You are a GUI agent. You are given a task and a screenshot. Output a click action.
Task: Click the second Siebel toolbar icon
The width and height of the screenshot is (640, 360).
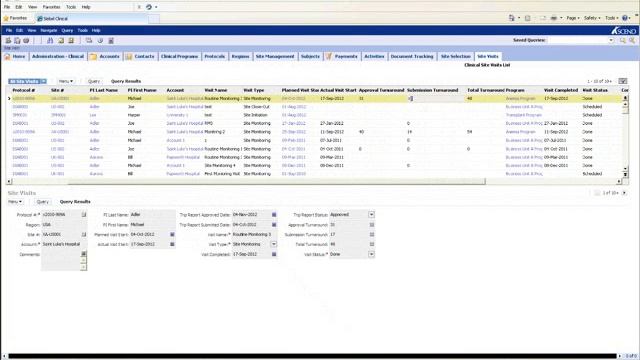click(17, 40)
